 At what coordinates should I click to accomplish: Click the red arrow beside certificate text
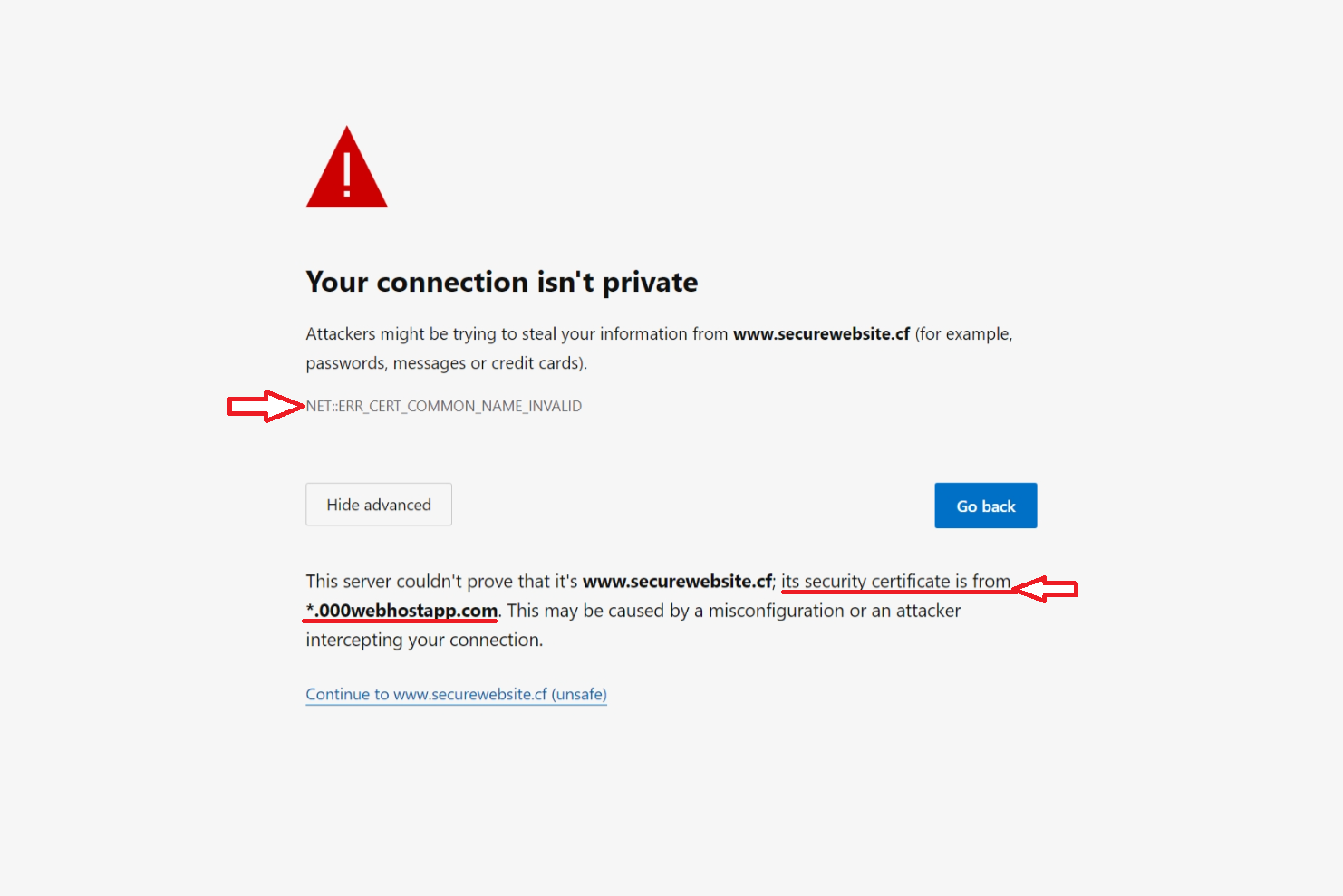pos(1044,590)
